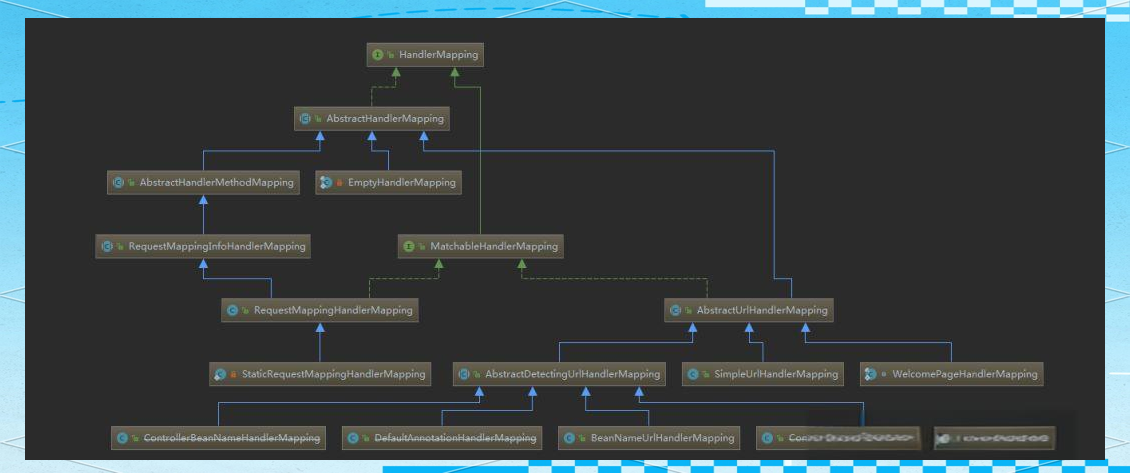Click the class icon of StaticRequestMappingHandlerMapping
This screenshot has width=1130, height=473.
coord(221,374)
